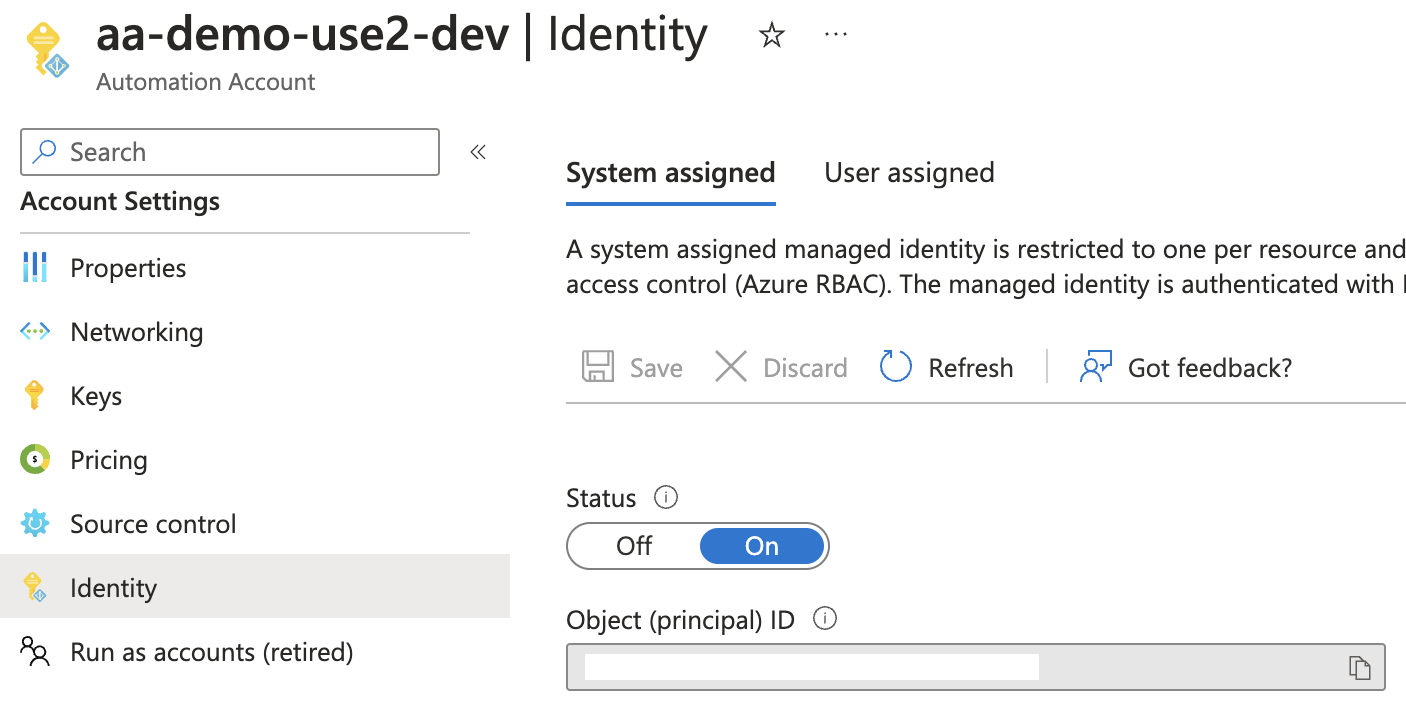Switch to the User assigned tab

point(909,172)
